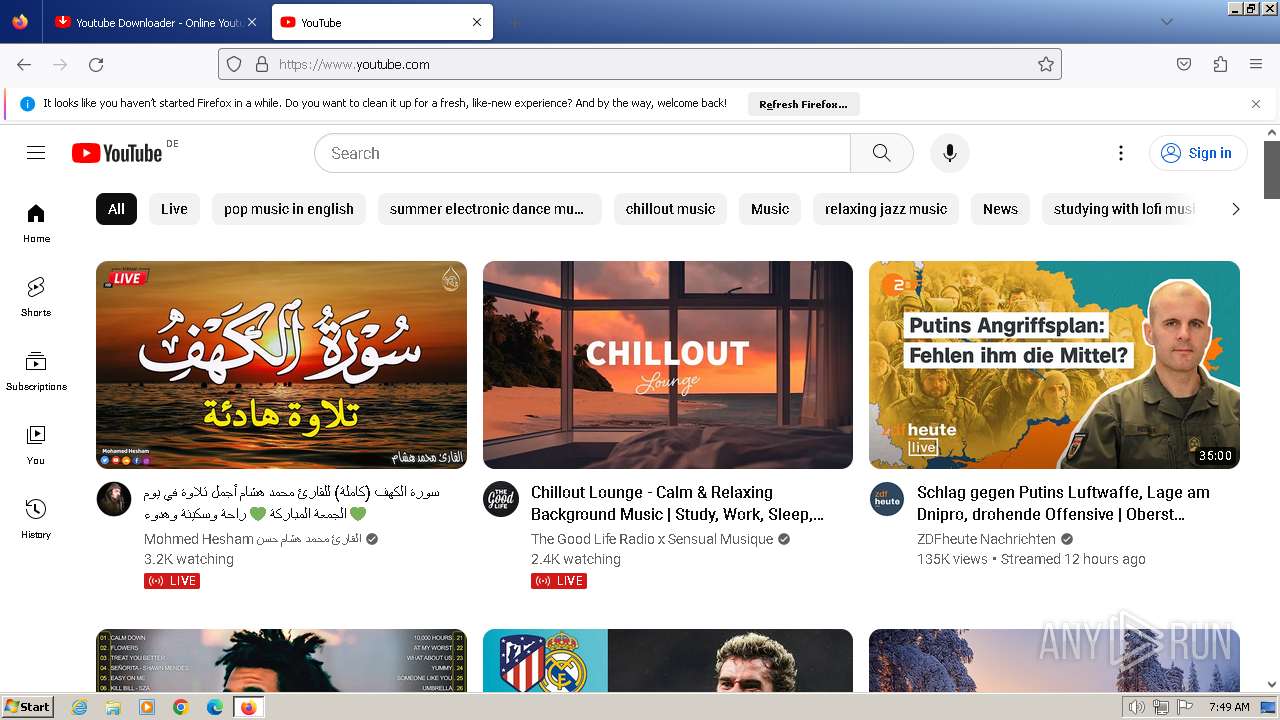The image size is (1280, 720).
Task: Open the Firefox extensions puzzle icon
Action: click(x=1220, y=64)
